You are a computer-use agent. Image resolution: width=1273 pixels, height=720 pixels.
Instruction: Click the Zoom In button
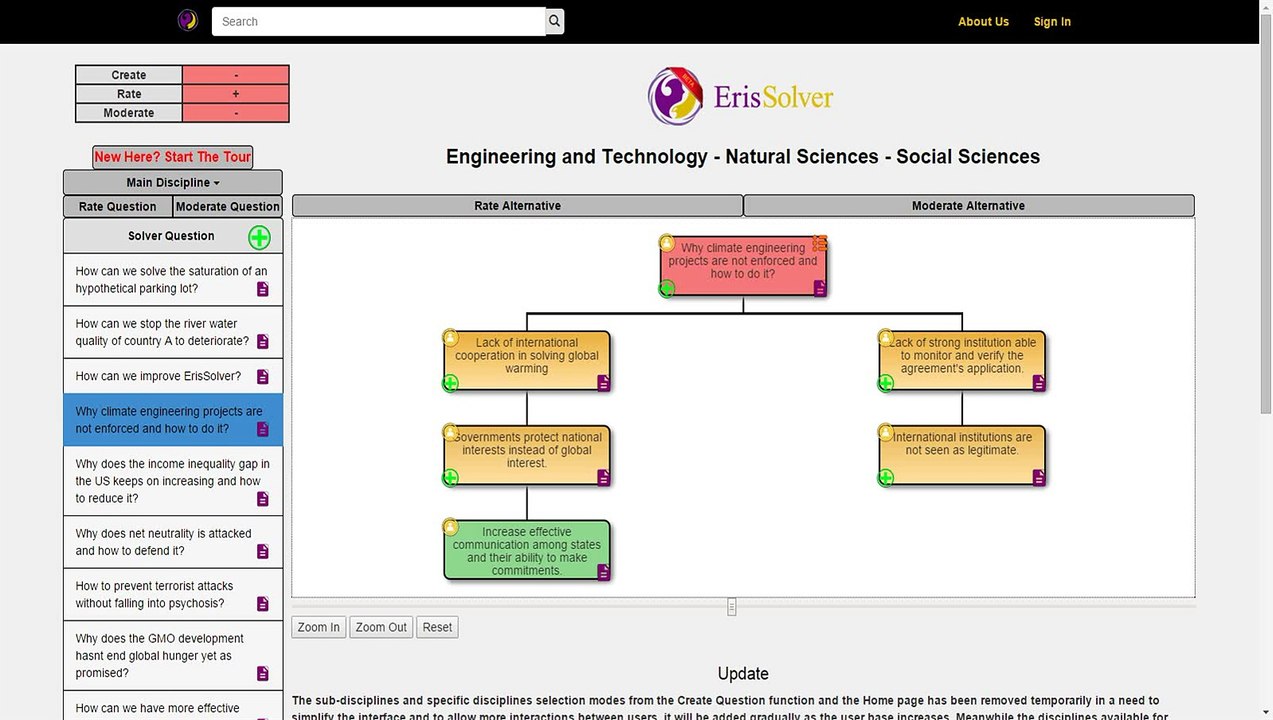click(x=319, y=627)
